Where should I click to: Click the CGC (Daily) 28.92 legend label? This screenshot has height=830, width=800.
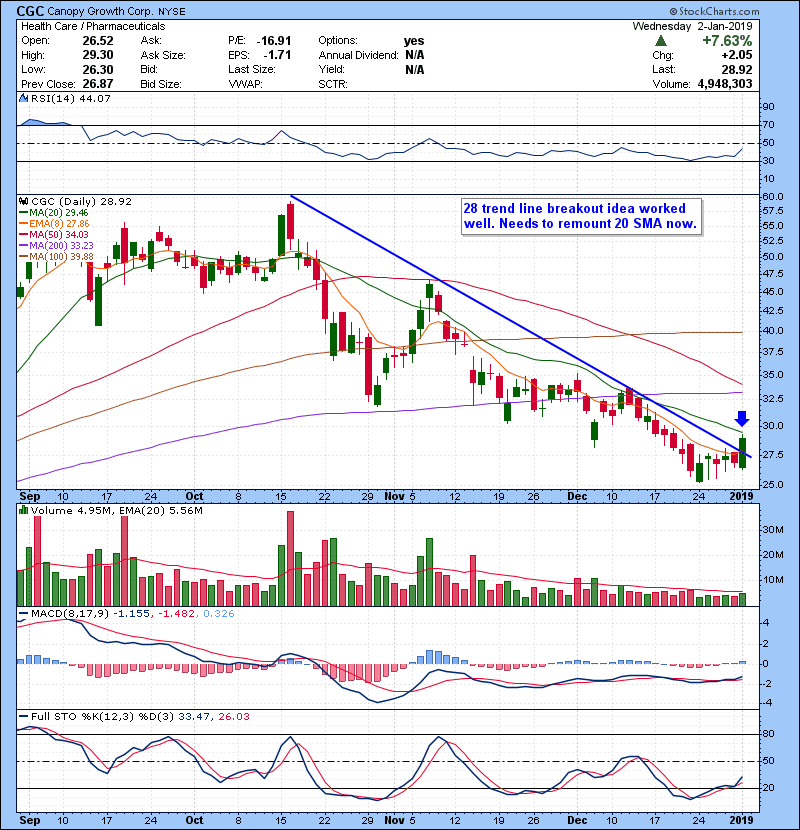(x=81, y=202)
